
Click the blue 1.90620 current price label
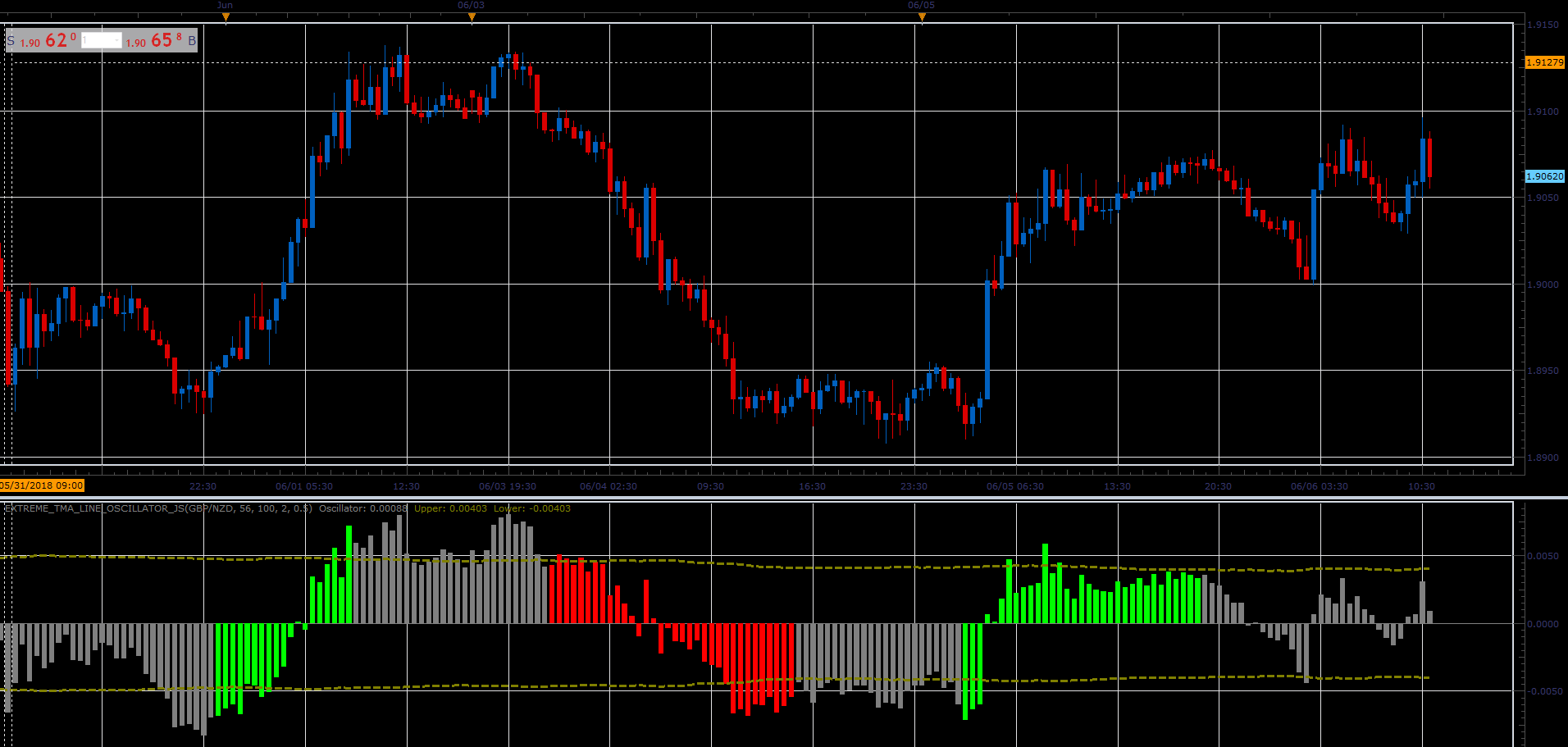point(1545,176)
